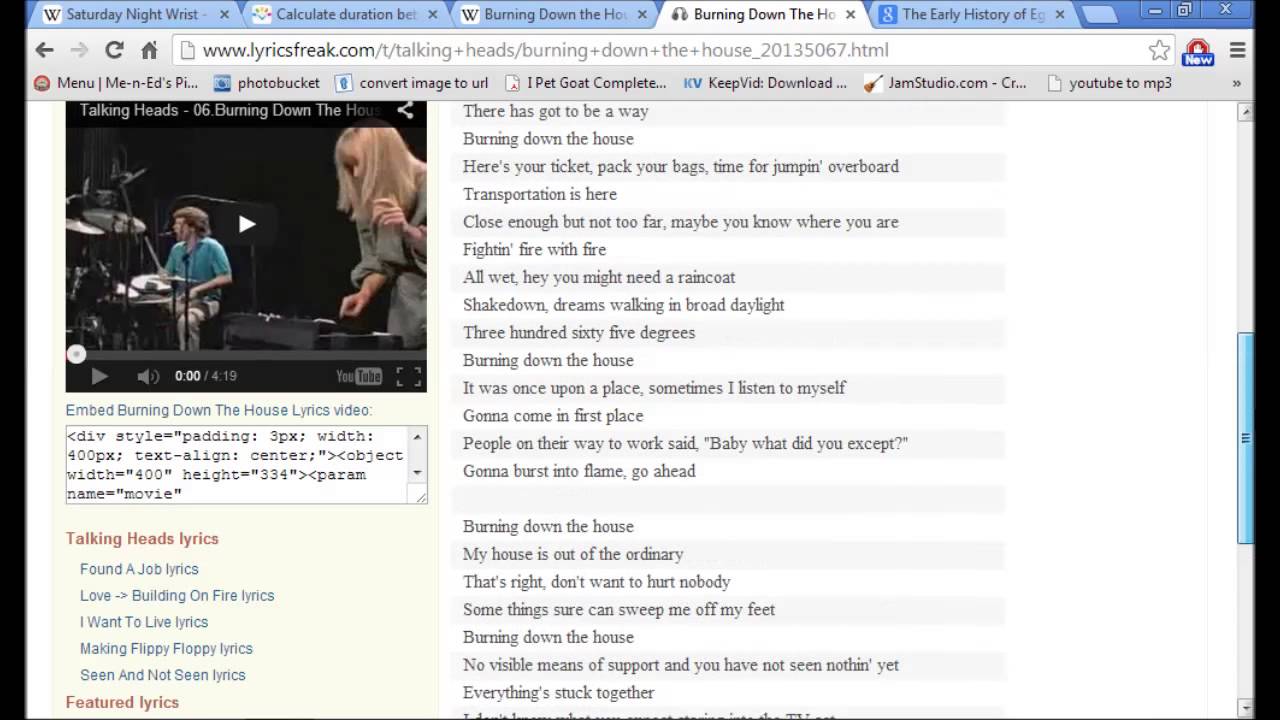Viewport: 1280px width, 720px height.
Task: Switch to the Wikipedia Burning Down the House tab
Action: pos(553,15)
